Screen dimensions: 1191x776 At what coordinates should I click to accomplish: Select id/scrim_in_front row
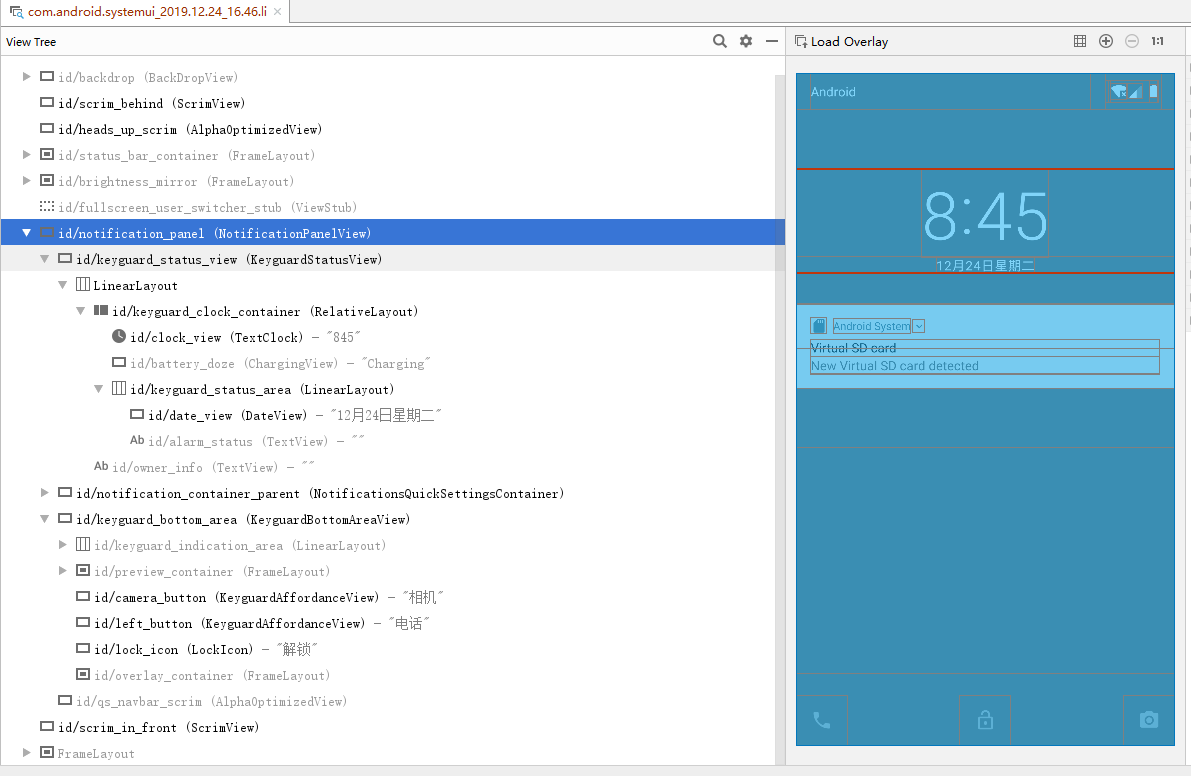point(392,727)
